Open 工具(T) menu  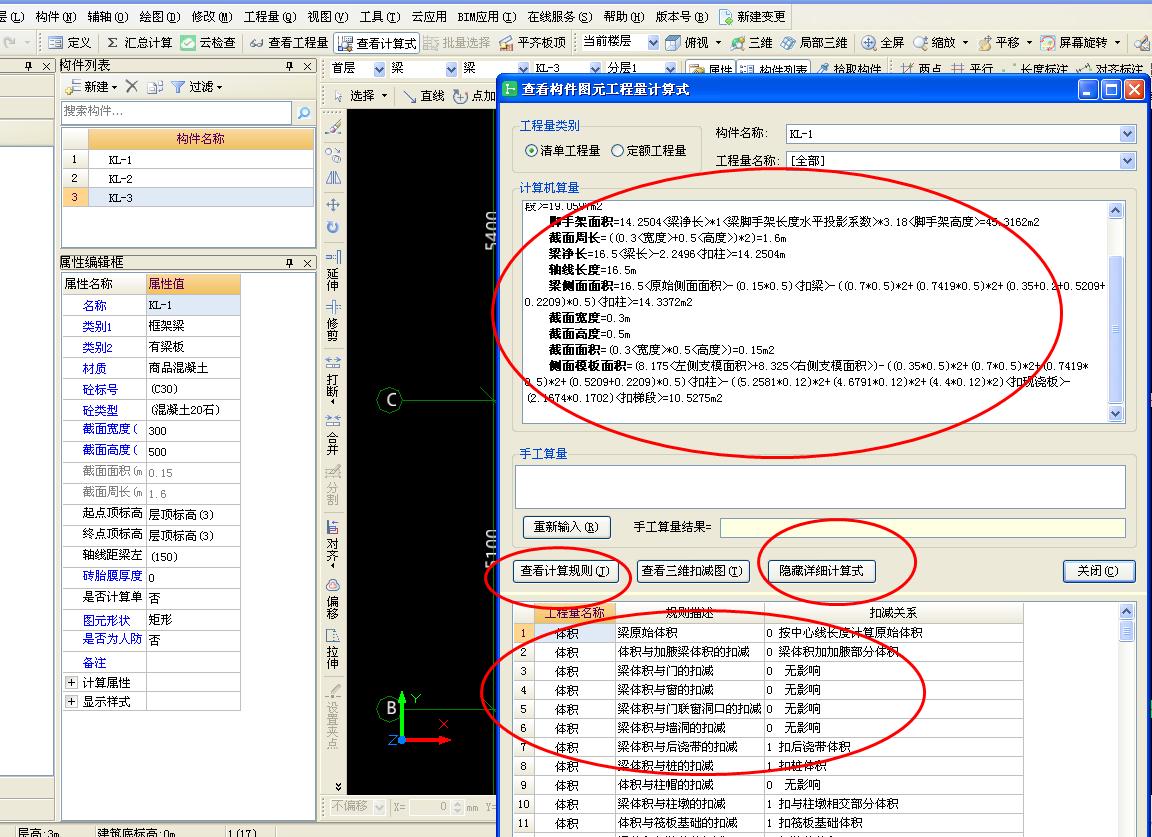pyautogui.click(x=380, y=16)
